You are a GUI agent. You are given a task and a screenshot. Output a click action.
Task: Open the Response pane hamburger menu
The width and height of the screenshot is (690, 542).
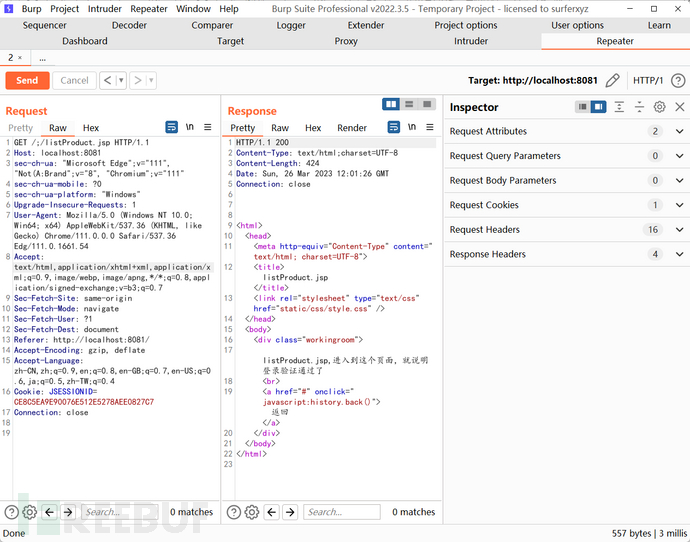tap(430, 127)
